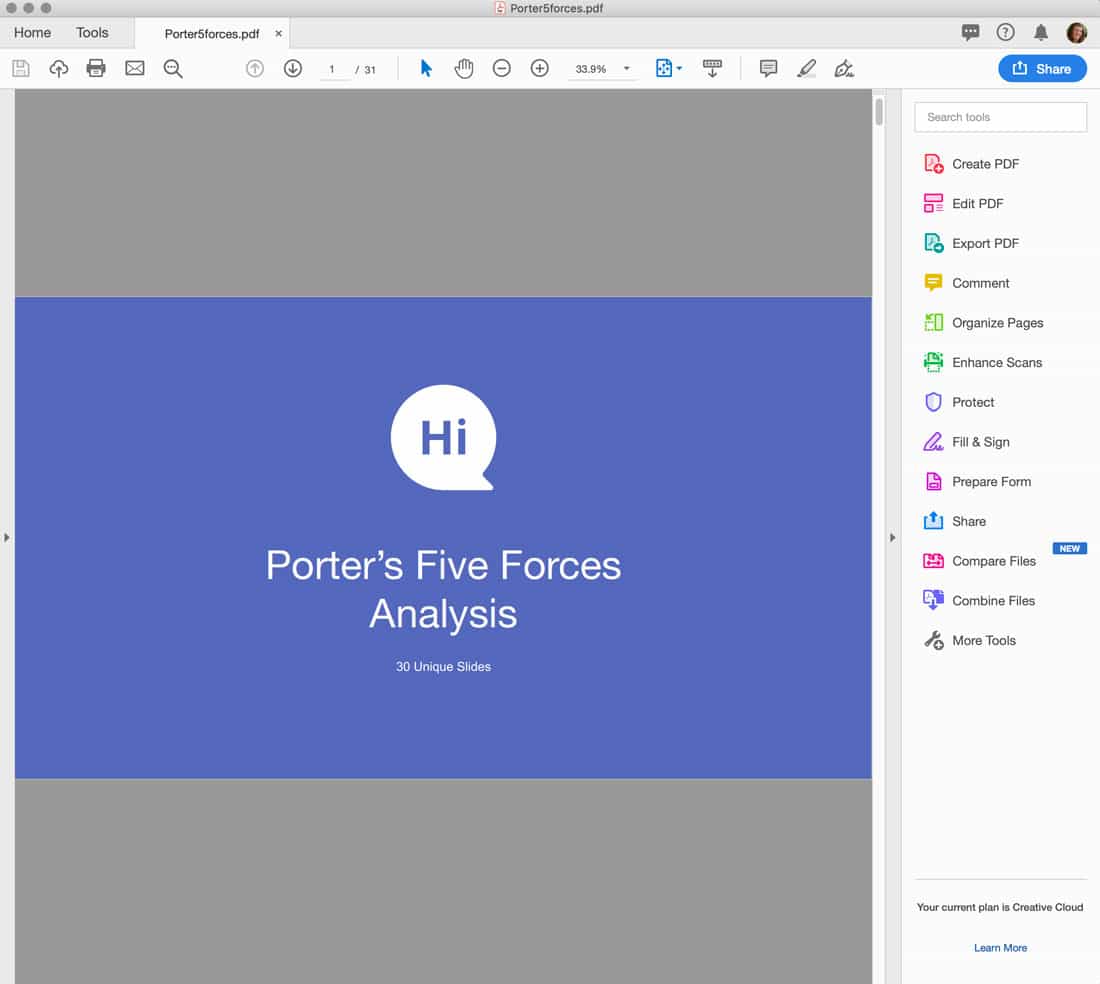Switch to the Home tab
This screenshot has height=984, width=1100.
pos(31,32)
